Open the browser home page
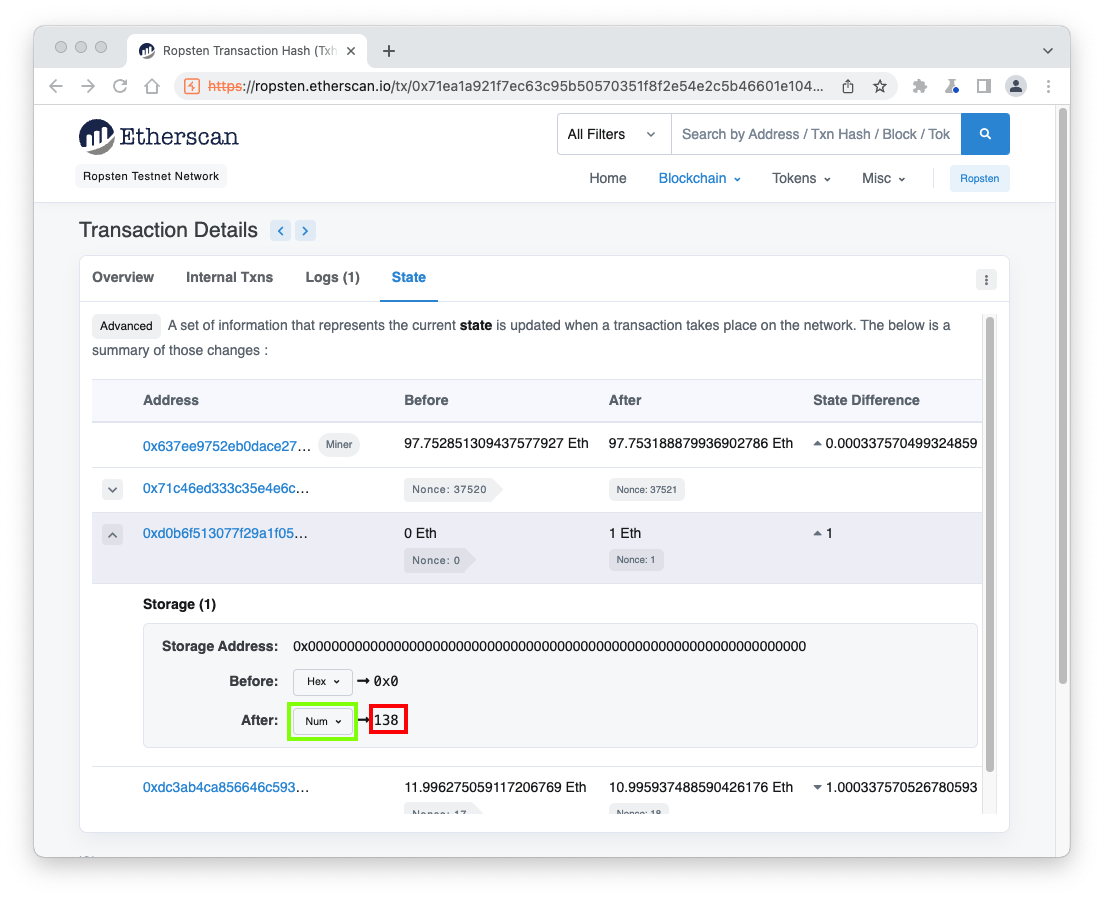The image size is (1104, 899). pos(152,86)
